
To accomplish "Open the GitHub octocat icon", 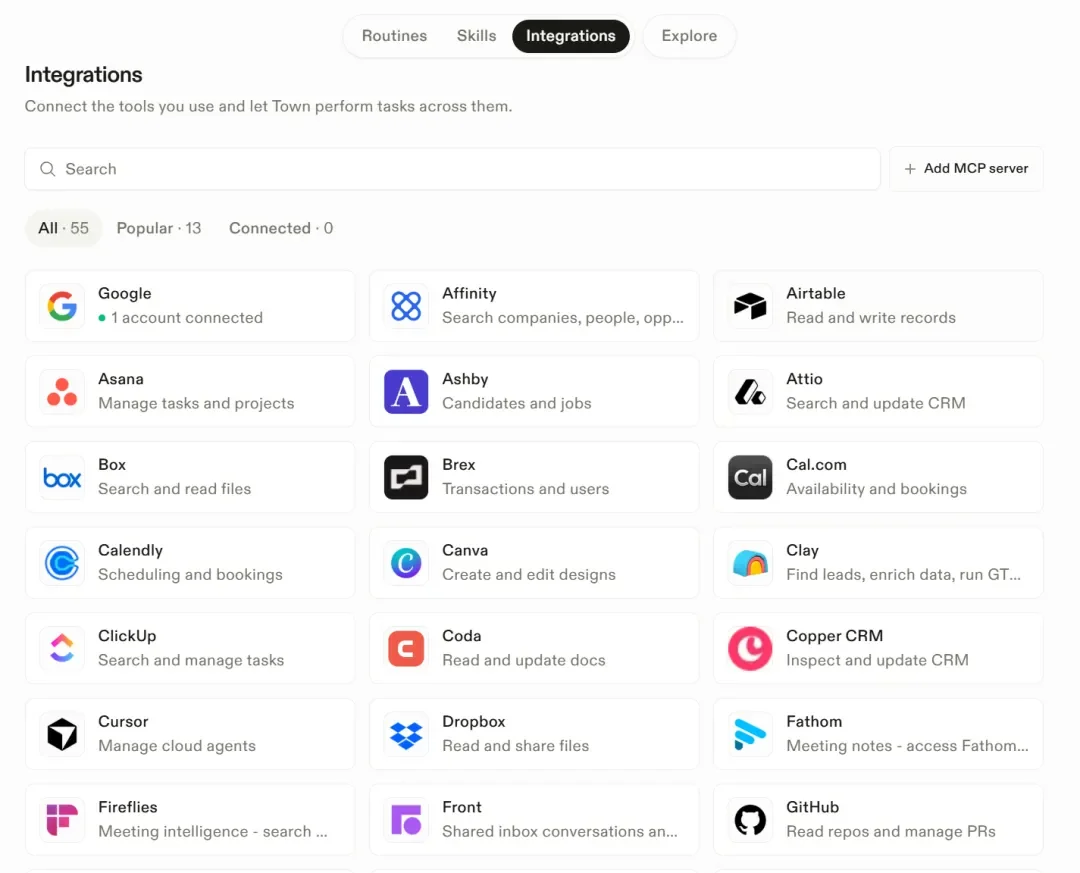I will 750,819.
